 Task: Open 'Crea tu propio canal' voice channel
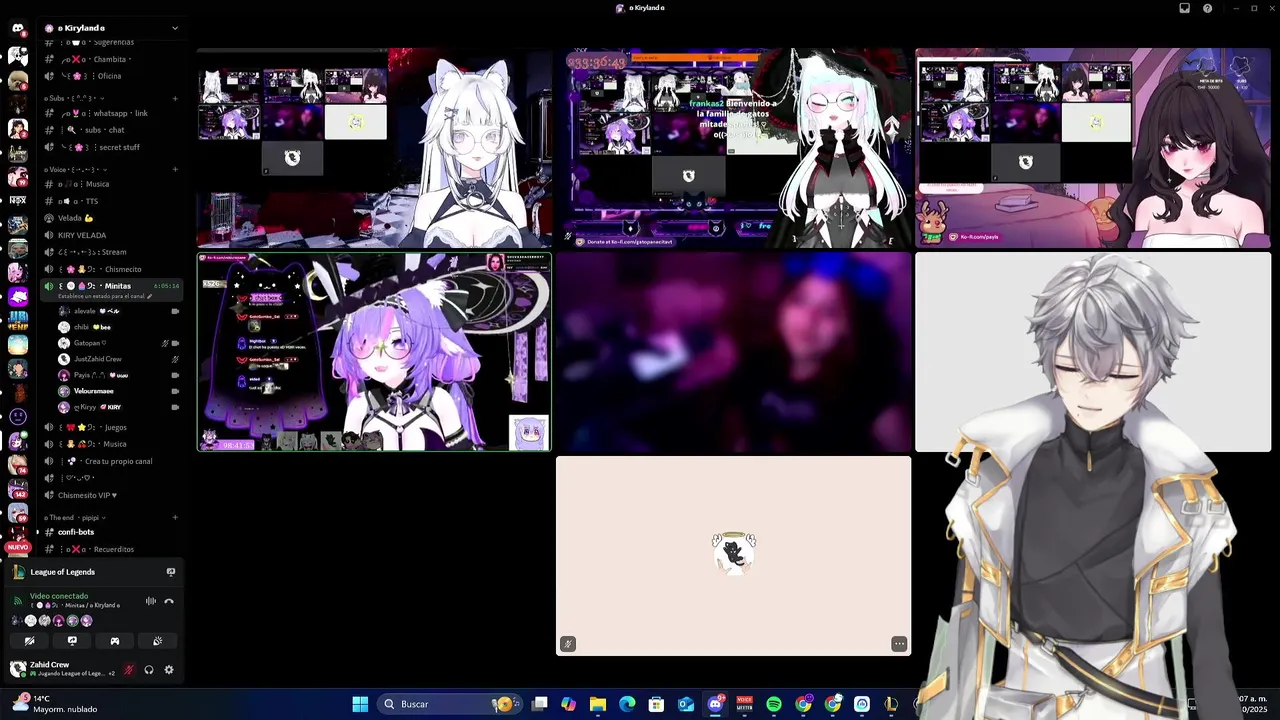[110, 461]
